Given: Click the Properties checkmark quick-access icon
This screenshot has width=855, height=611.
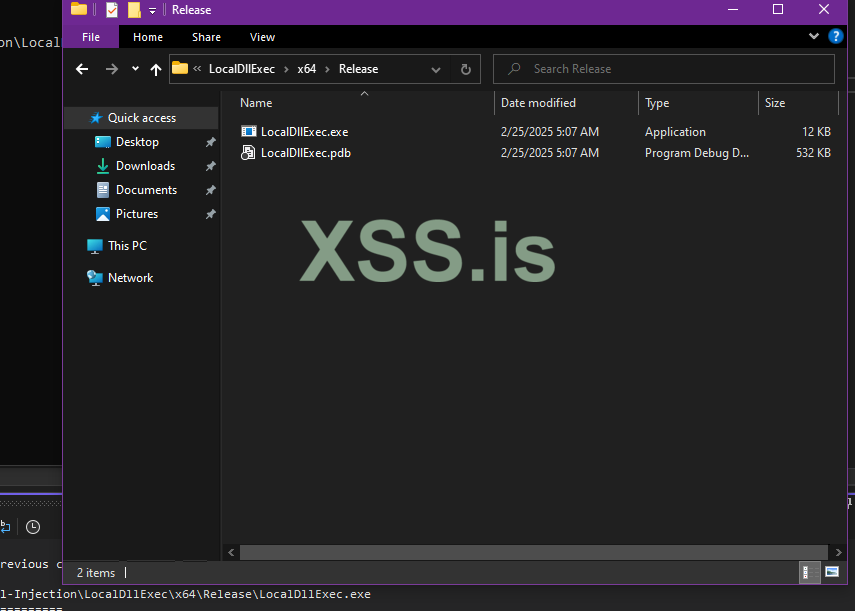Looking at the screenshot, I should (x=112, y=10).
